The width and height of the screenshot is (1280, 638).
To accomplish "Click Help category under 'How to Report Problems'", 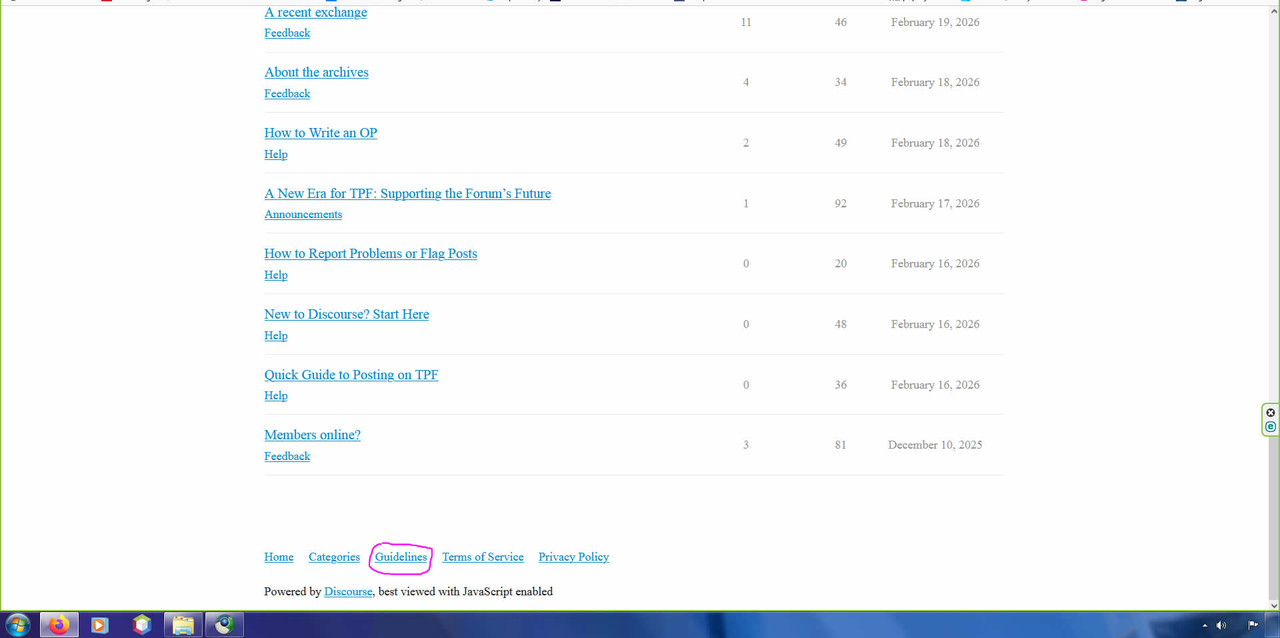I will pyautogui.click(x=276, y=275).
